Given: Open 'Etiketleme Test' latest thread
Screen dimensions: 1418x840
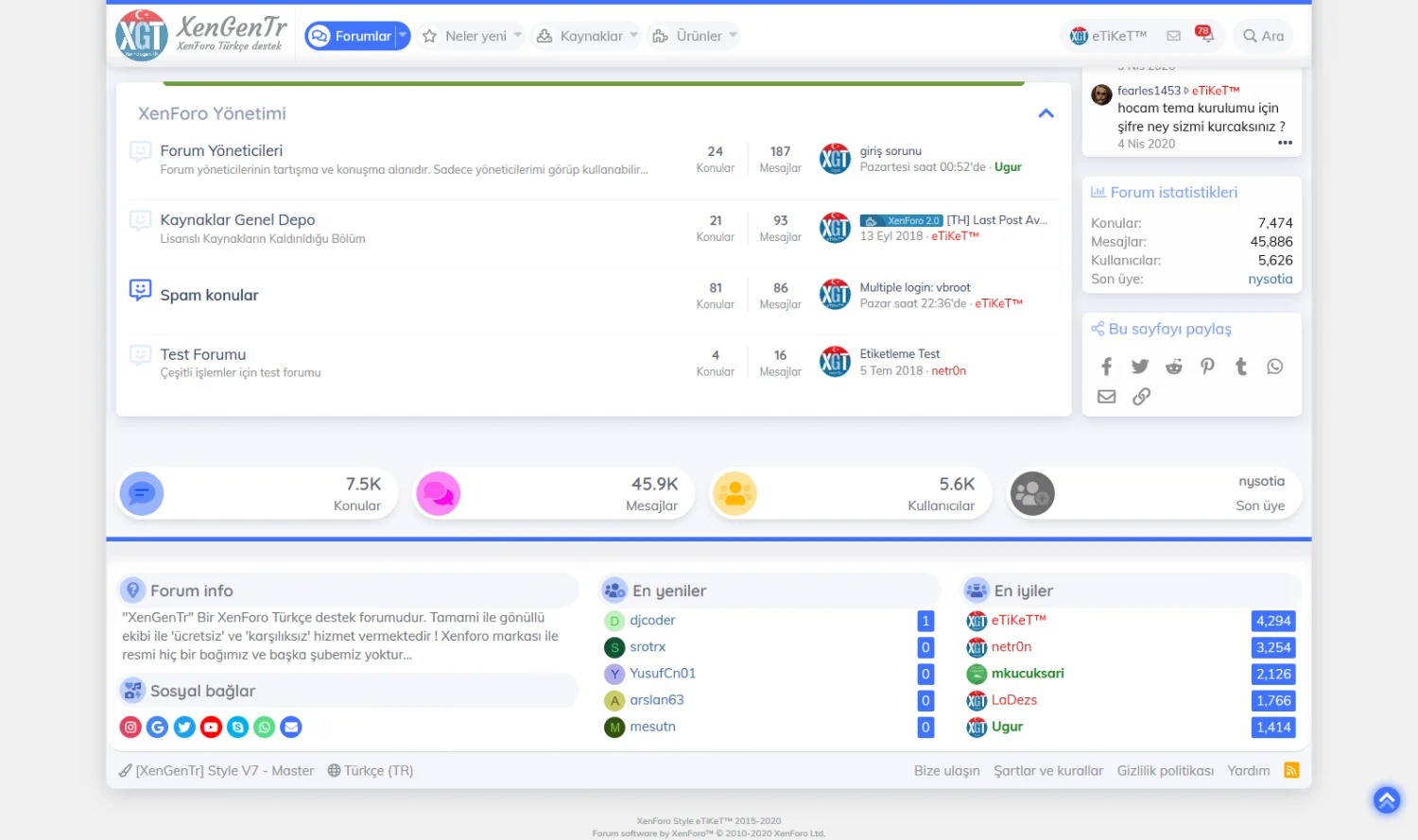Looking at the screenshot, I should [x=900, y=354].
